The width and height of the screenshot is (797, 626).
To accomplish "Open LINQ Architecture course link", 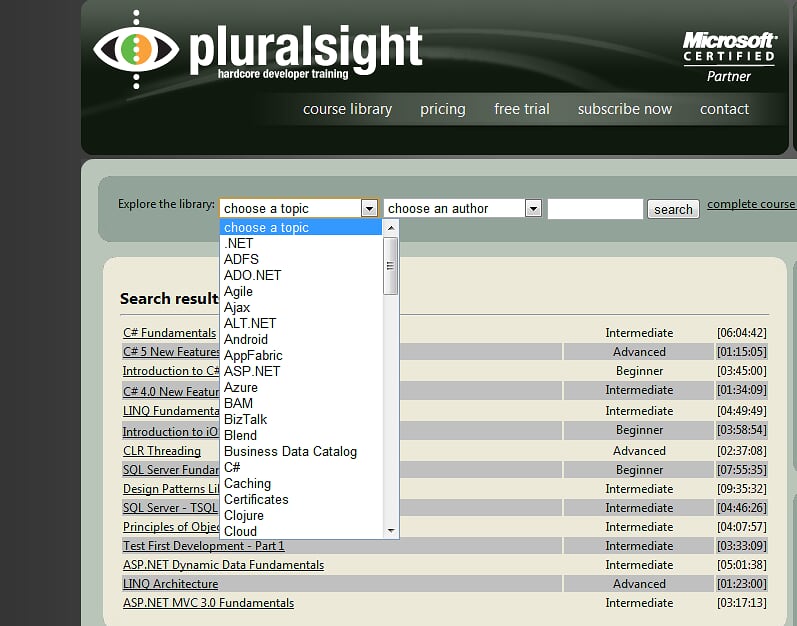I will tap(171, 584).
